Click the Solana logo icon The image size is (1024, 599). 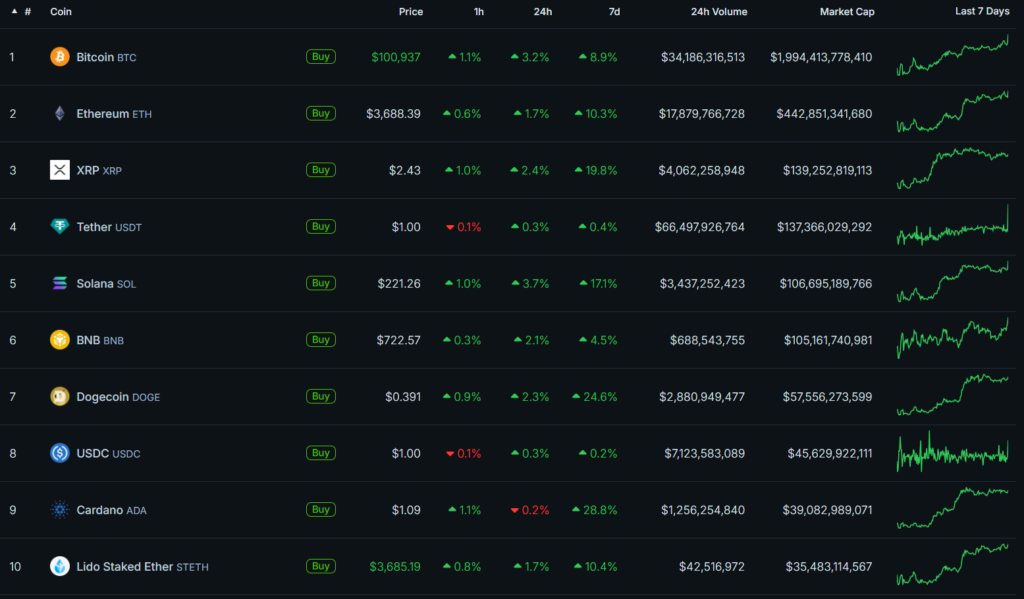(60, 284)
